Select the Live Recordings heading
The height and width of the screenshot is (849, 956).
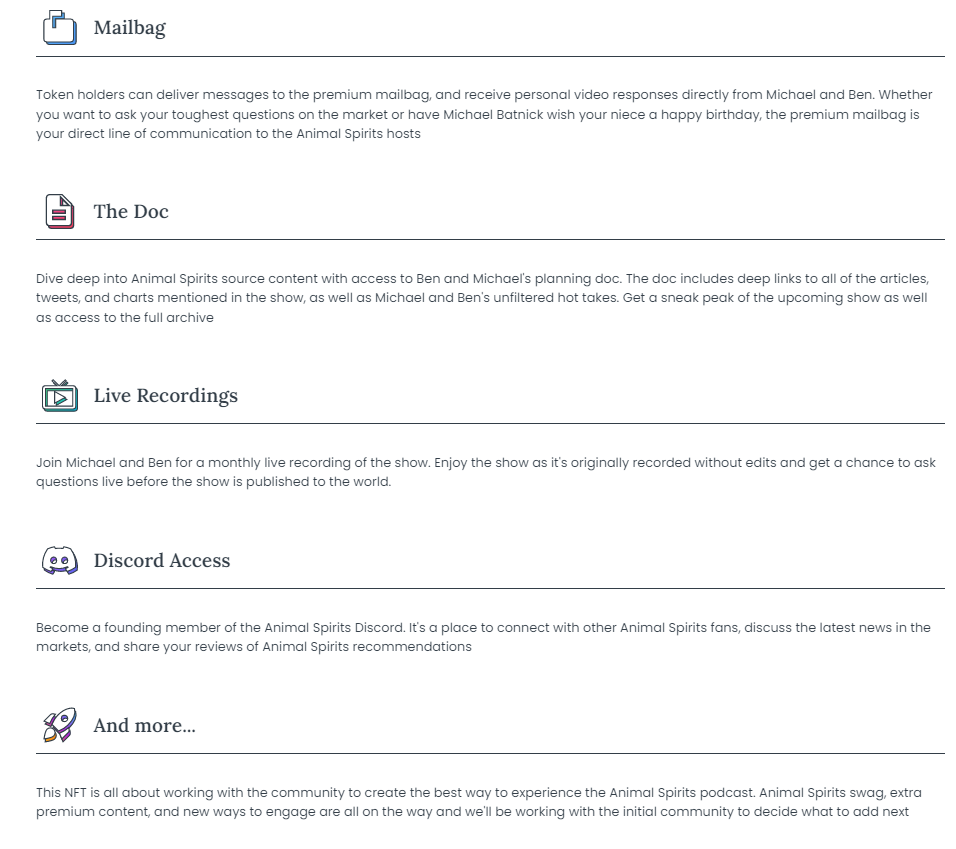coord(165,396)
